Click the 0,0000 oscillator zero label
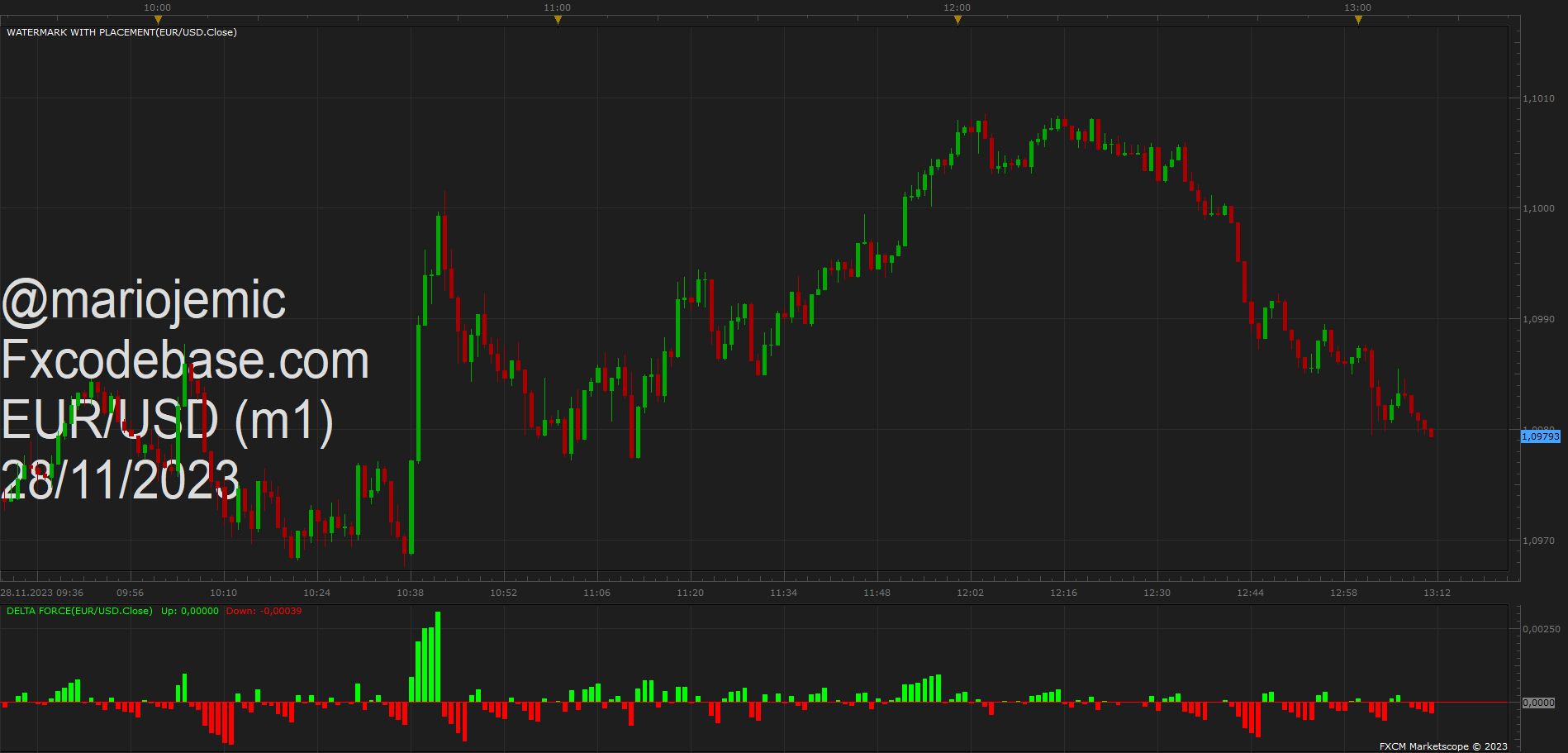This screenshot has width=1568, height=753. (1538, 703)
